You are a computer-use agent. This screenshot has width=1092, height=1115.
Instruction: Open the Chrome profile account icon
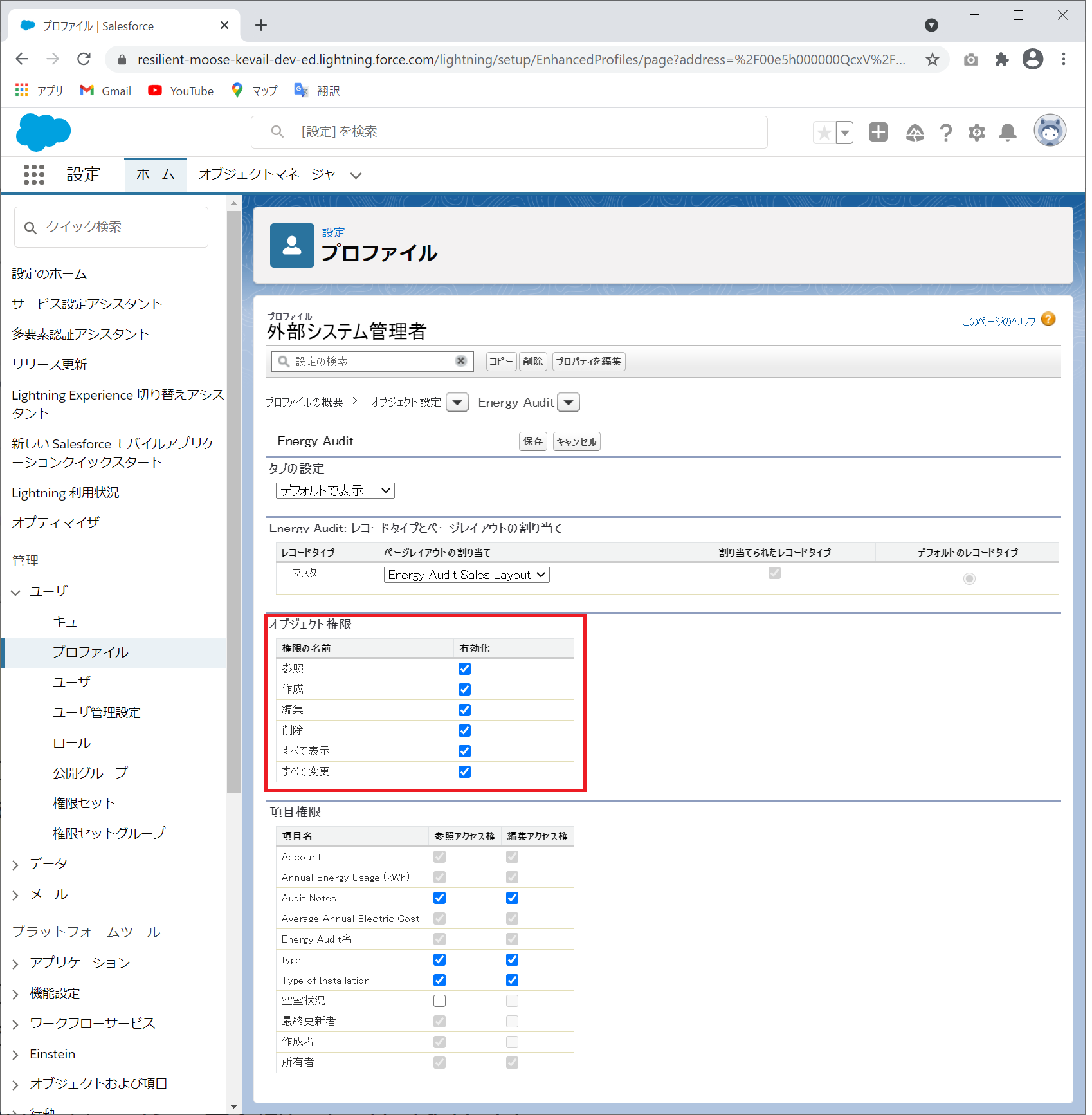click(1033, 59)
